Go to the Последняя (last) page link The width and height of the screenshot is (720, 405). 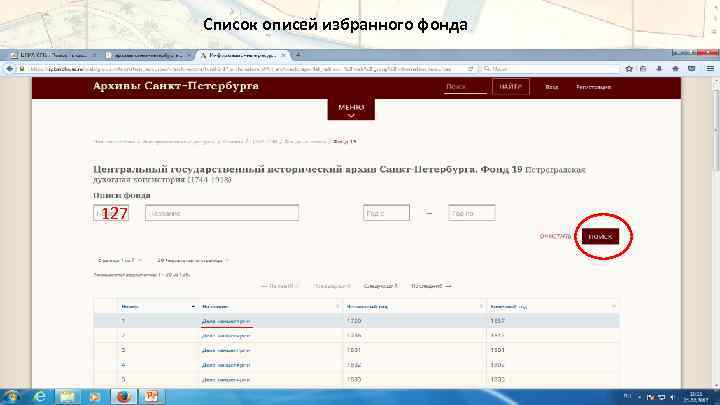(431, 286)
